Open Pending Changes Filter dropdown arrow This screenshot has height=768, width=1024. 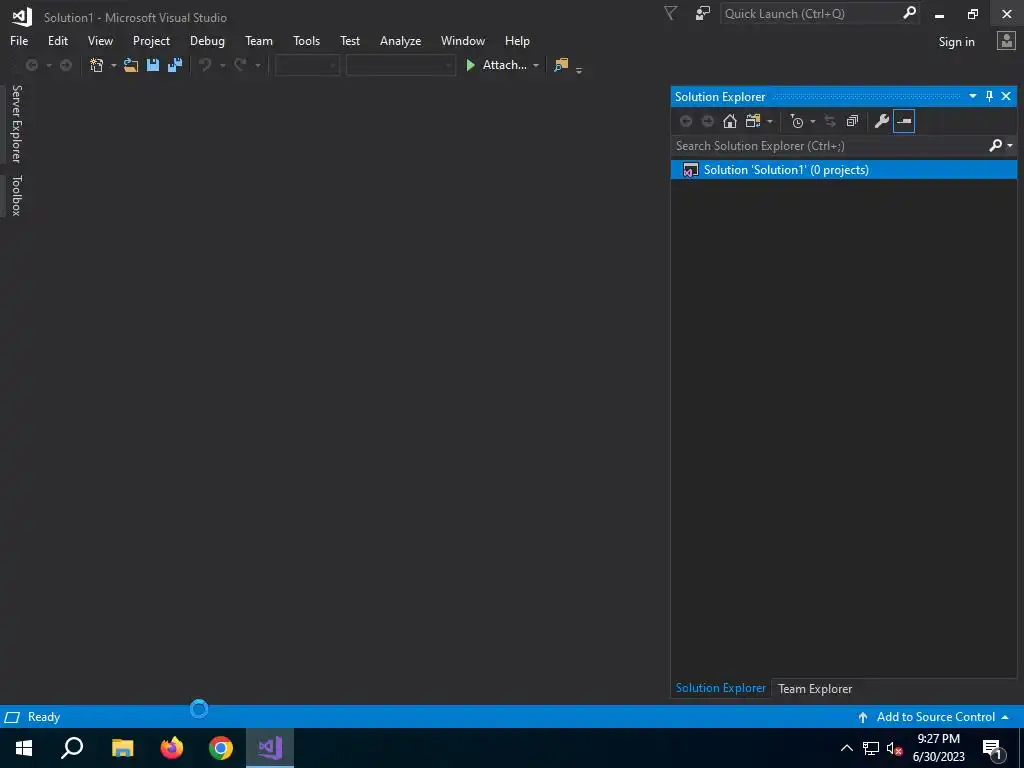812,121
